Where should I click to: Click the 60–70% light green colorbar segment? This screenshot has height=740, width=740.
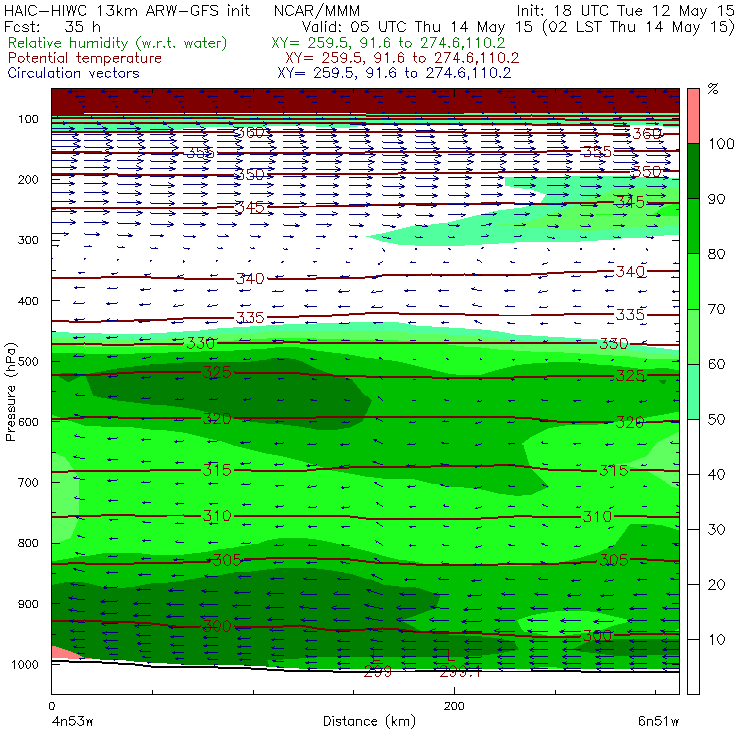(x=693, y=336)
